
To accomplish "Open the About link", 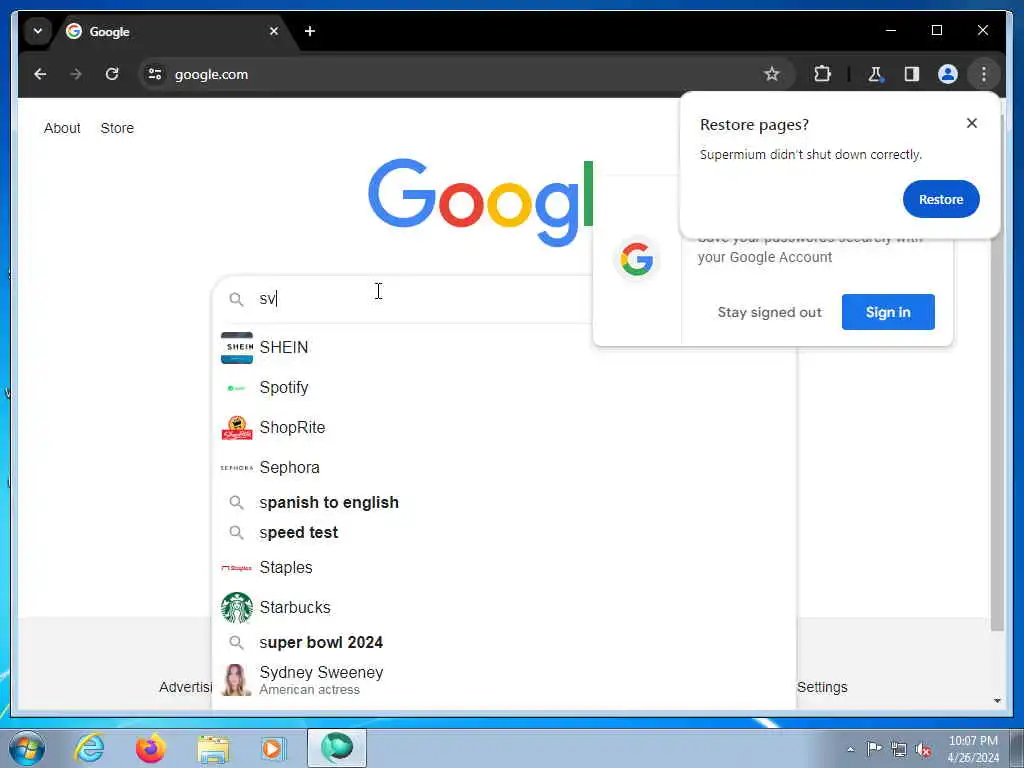I will coord(62,128).
